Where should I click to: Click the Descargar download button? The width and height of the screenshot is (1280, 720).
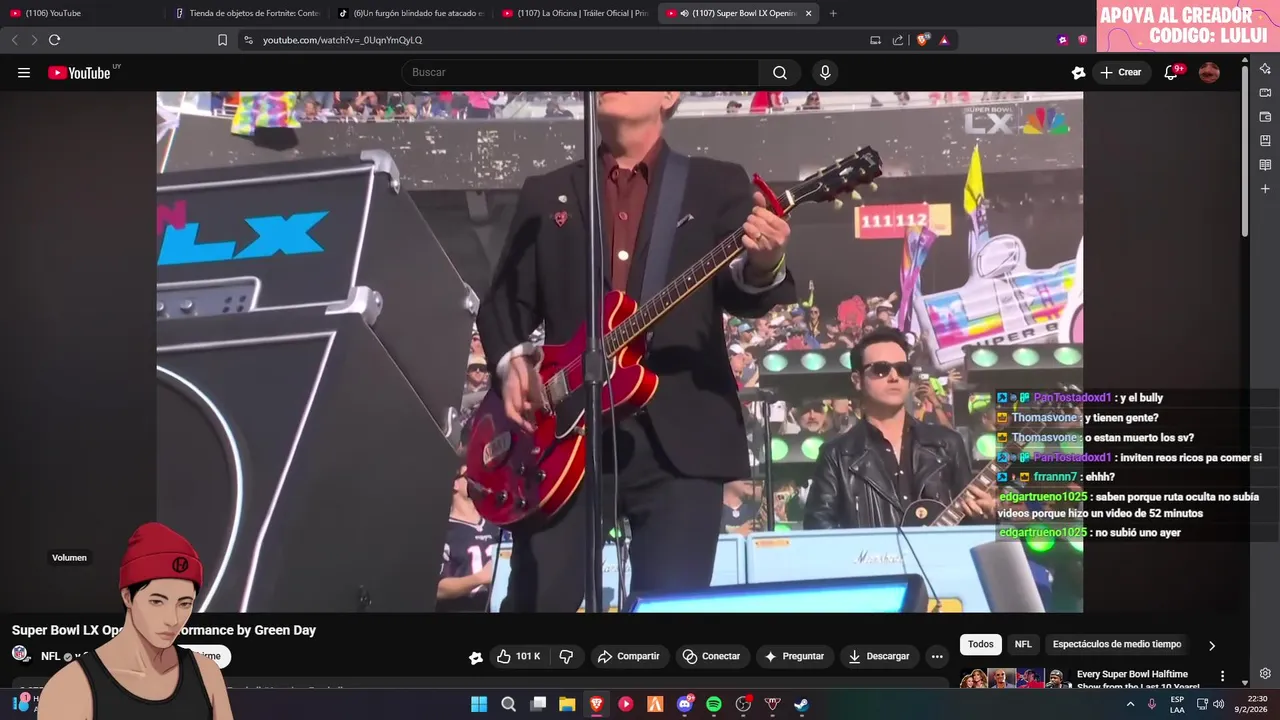click(878, 656)
